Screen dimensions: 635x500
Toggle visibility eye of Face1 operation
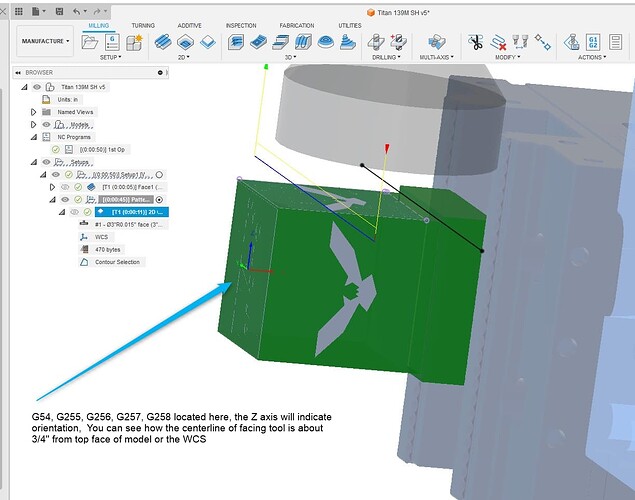point(65,187)
